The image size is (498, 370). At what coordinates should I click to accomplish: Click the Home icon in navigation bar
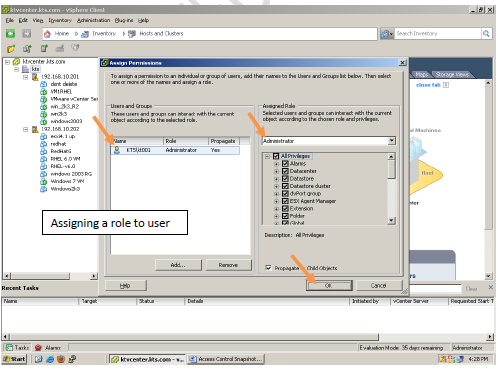coord(48,34)
